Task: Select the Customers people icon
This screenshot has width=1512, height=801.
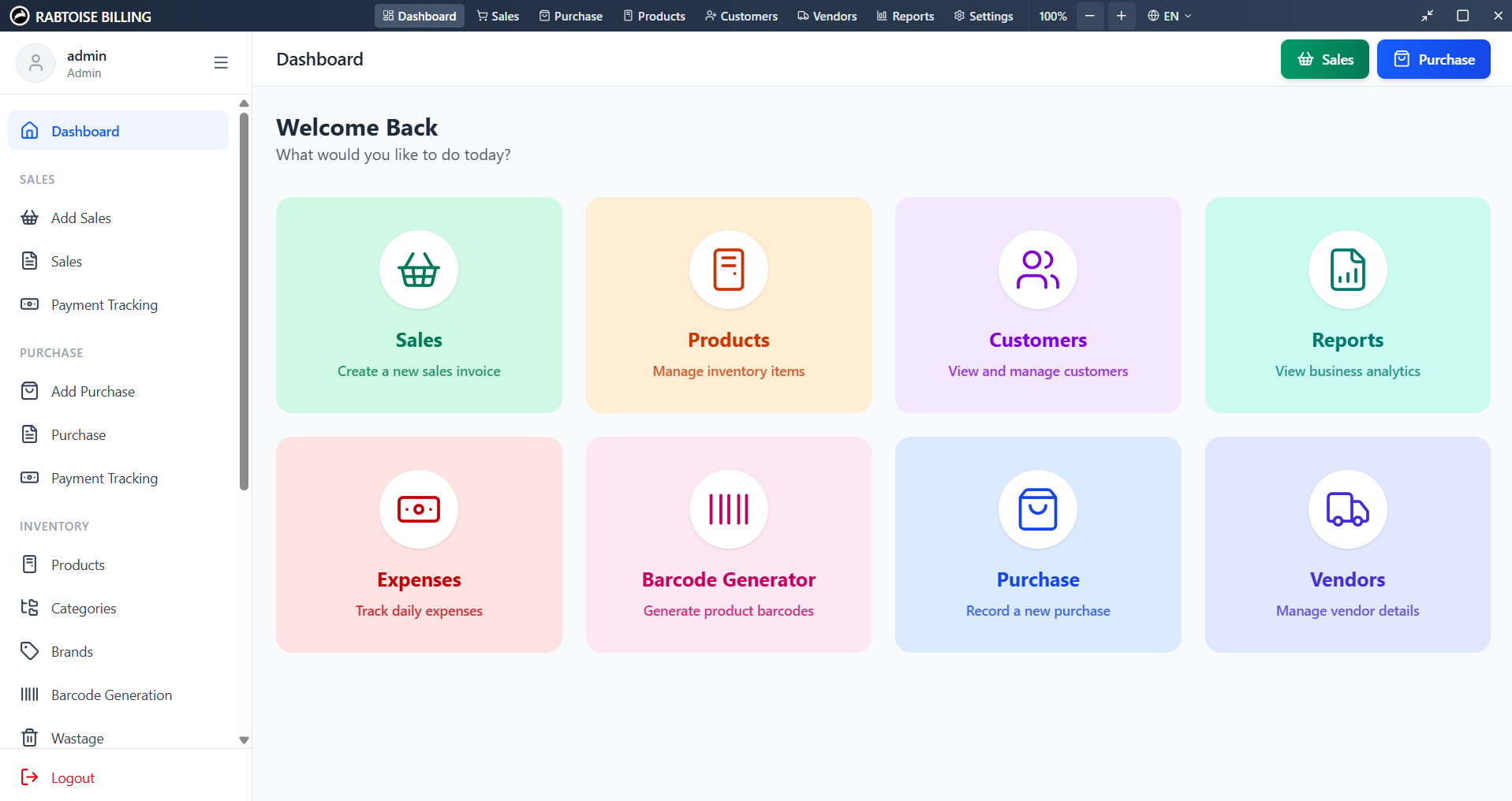Action: click(1038, 270)
